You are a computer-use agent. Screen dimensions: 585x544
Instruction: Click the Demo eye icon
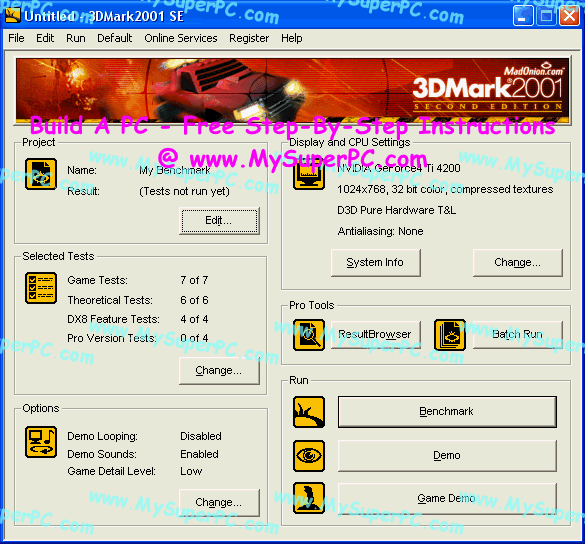pyautogui.click(x=309, y=456)
